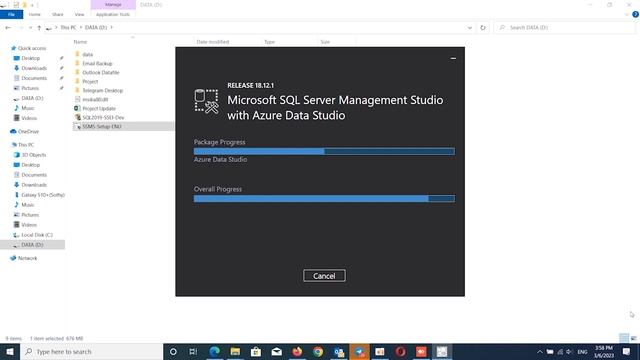Open Galaxy S10+ device in navigation pane
640x360 pixels.
43,195
